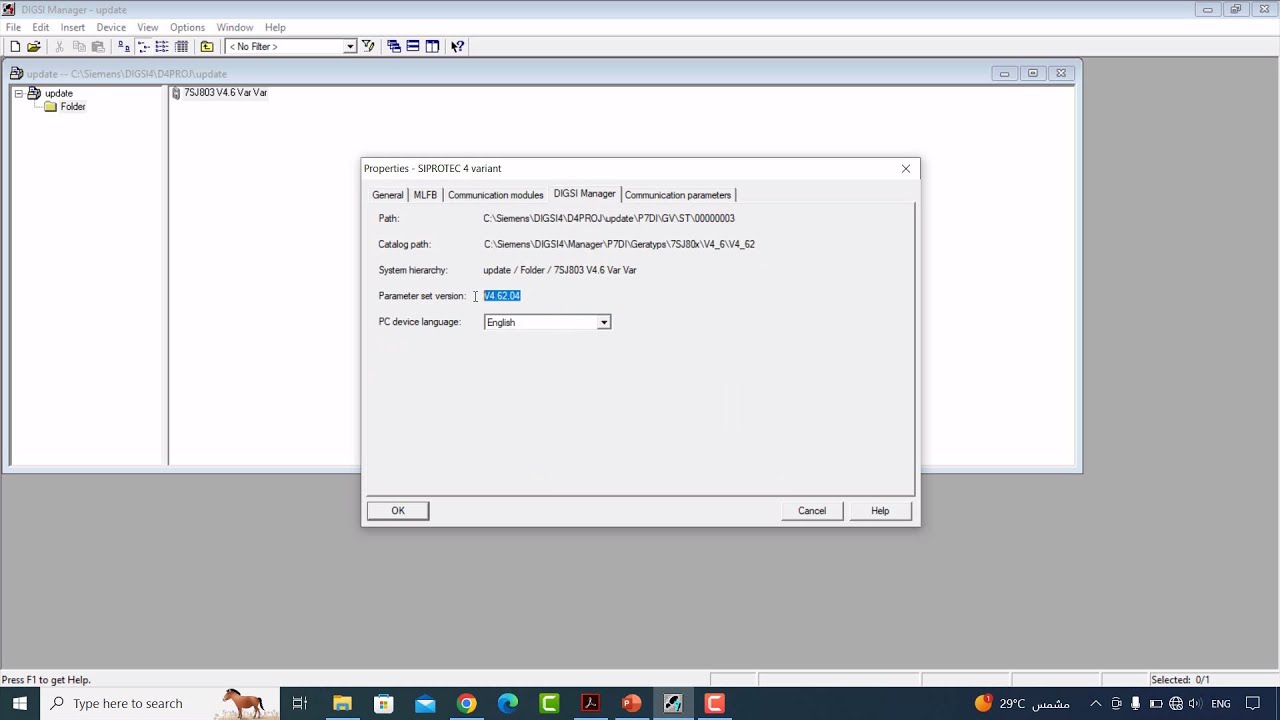This screenshot has width=1280, height=720.
Task: Click the System hierarchy value text
Action: tap(560, 270)
